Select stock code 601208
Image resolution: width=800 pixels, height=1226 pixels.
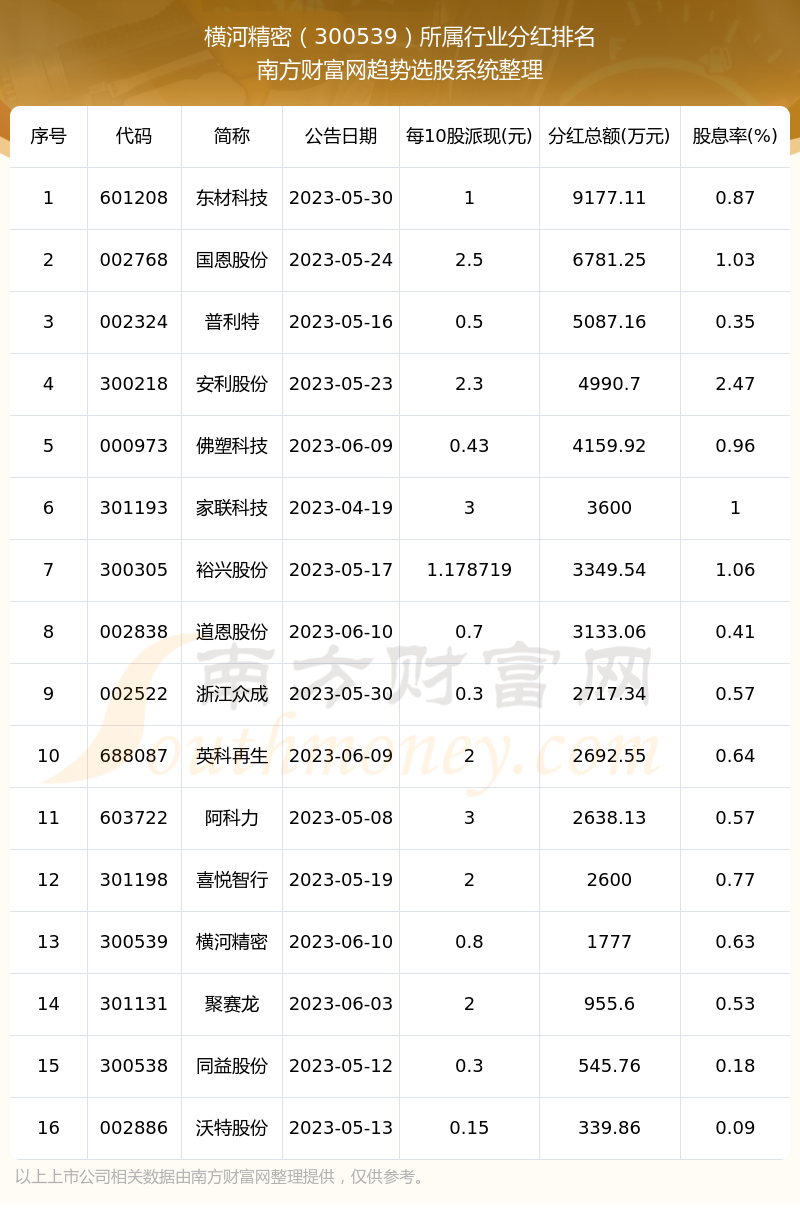[134, 198]
